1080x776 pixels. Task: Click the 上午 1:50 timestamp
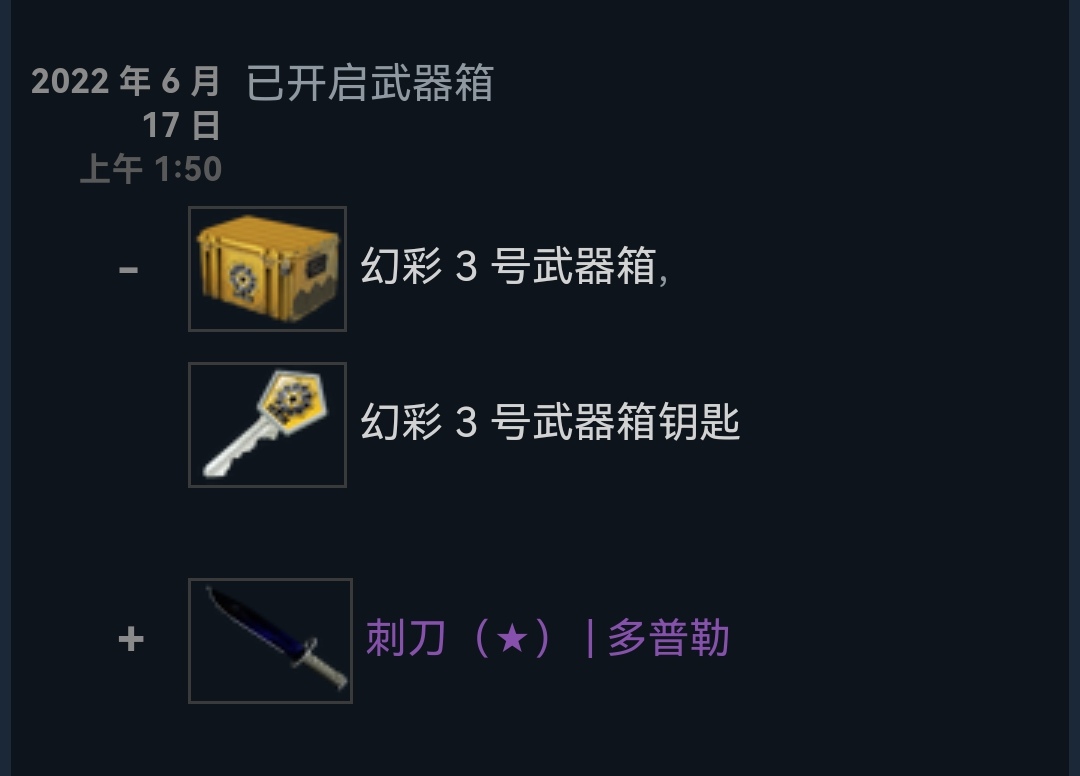pyautogui.click(x=152, y=169)
